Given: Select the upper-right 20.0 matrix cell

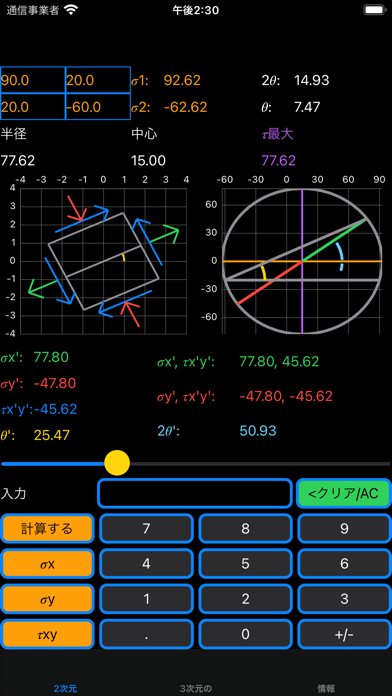Looking at the screenshot, I should (x=98, y=80).
